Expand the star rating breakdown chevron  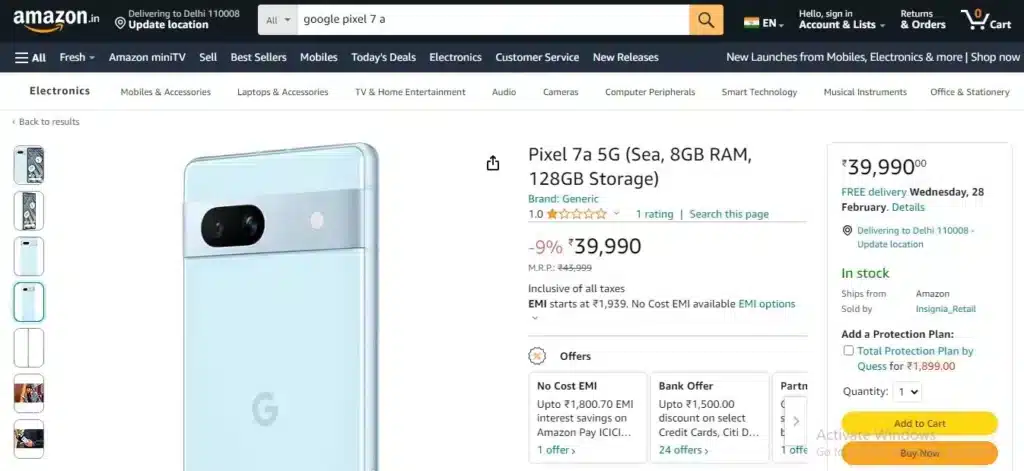tap(616, 214)
